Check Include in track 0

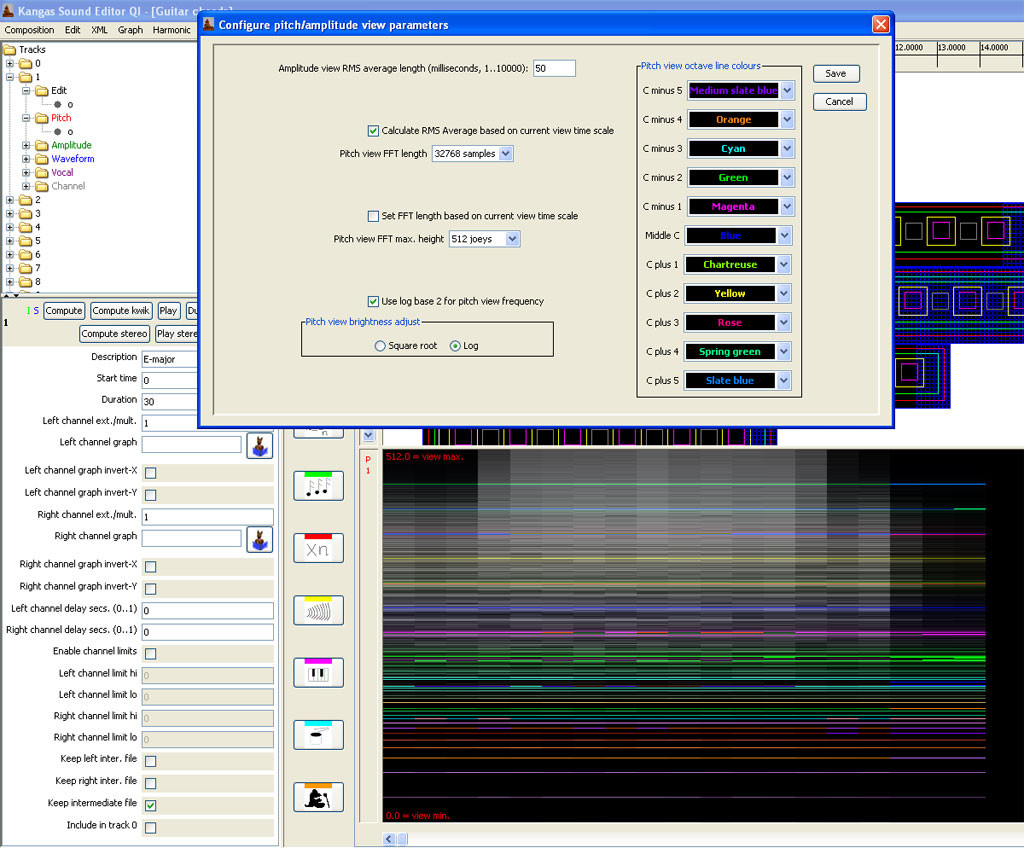click(x=150, y=828)
